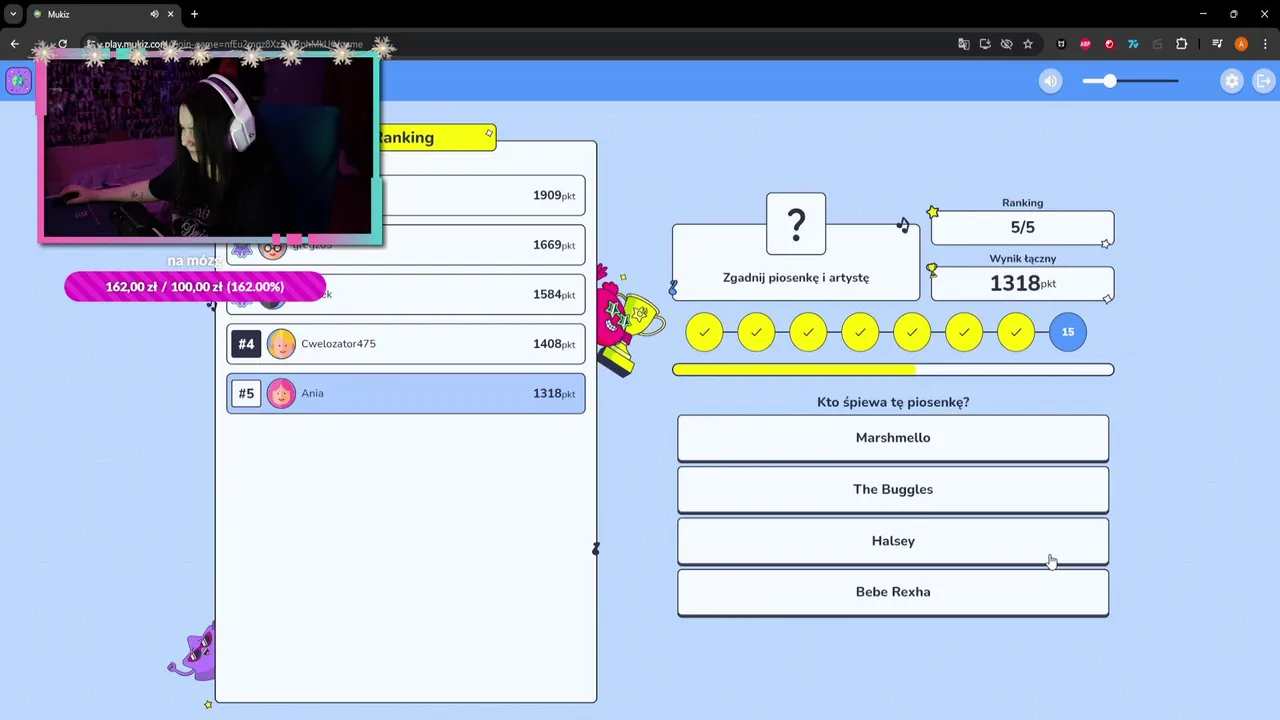Viewport: 1280px width, 720px height.
Task: Click Ania's pink avatar
Action: (x=281, y=393)
